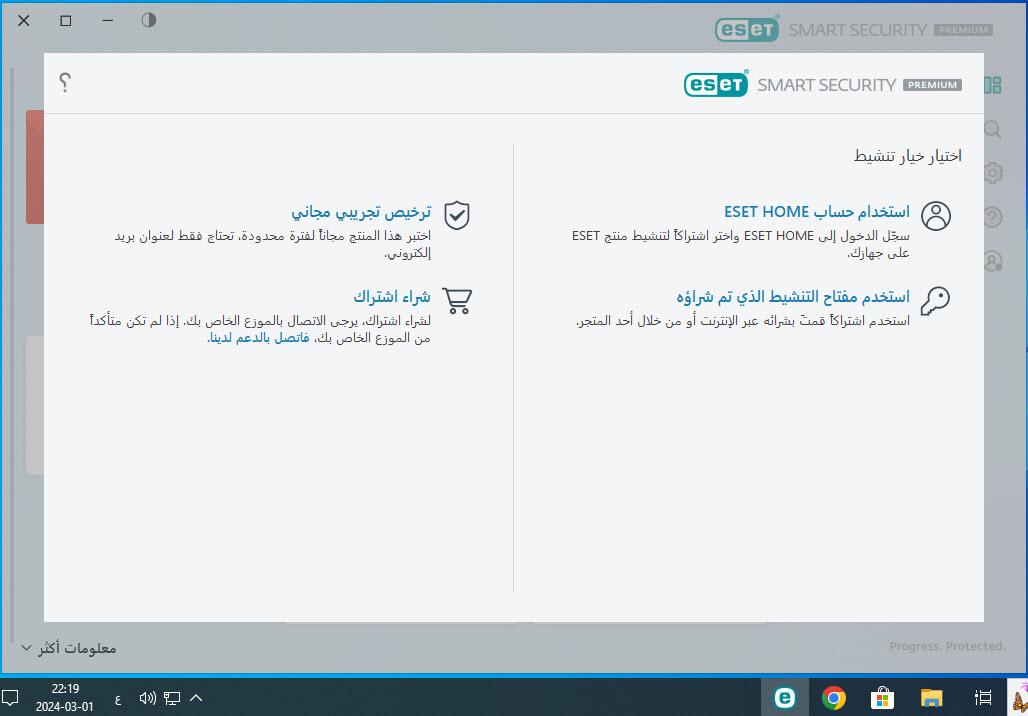Toggle the contrast theme icon in title bar

point(149,20)
